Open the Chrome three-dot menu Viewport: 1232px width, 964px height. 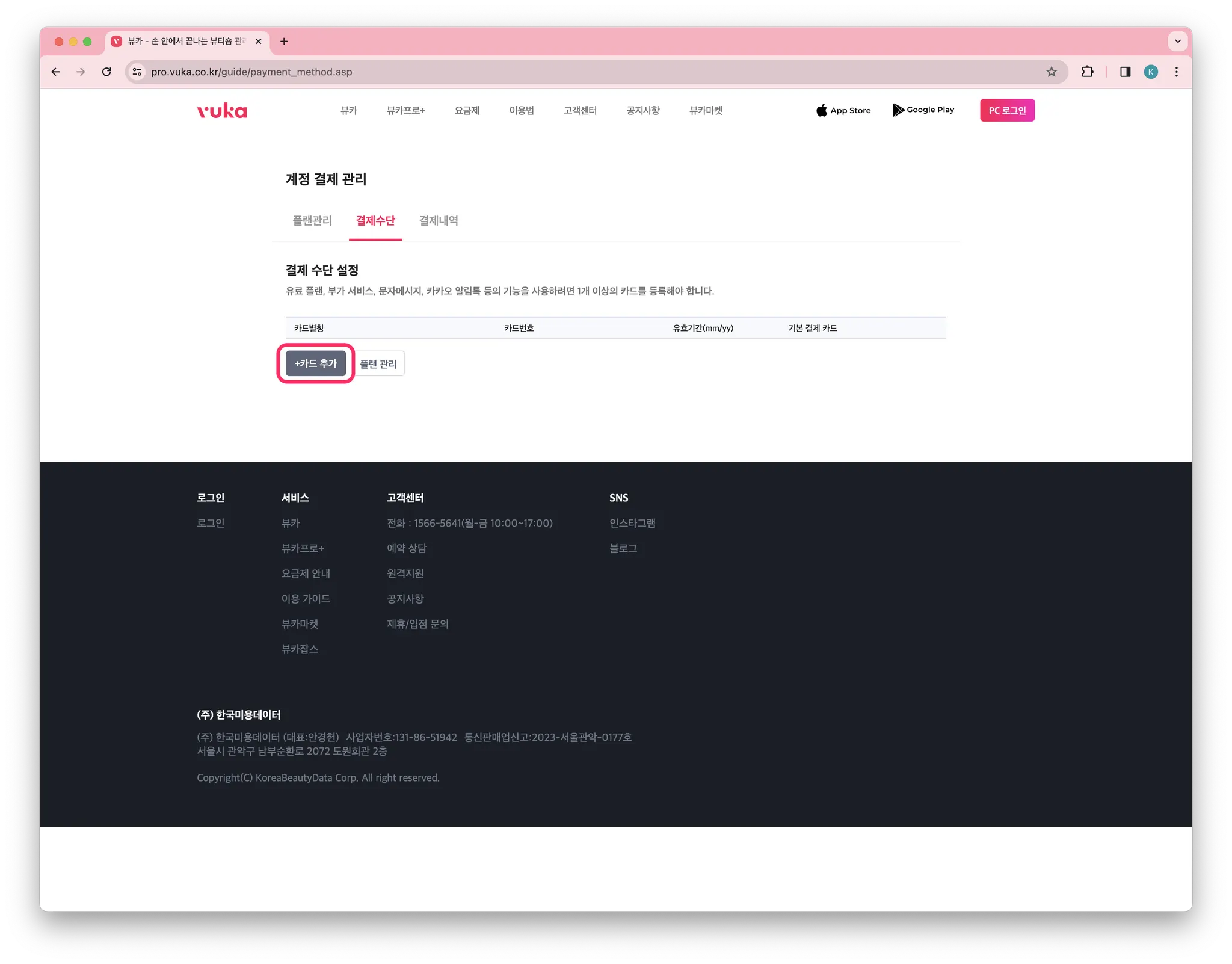pos(1176,72)
